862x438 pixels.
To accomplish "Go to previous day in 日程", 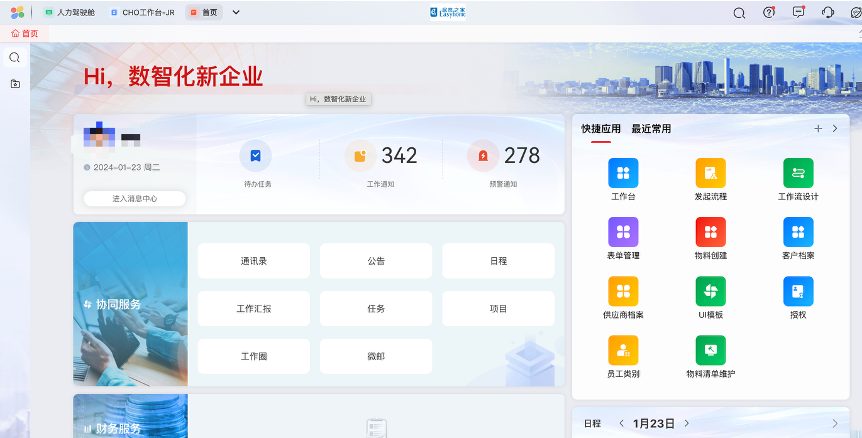I will (x=621, y=423).
